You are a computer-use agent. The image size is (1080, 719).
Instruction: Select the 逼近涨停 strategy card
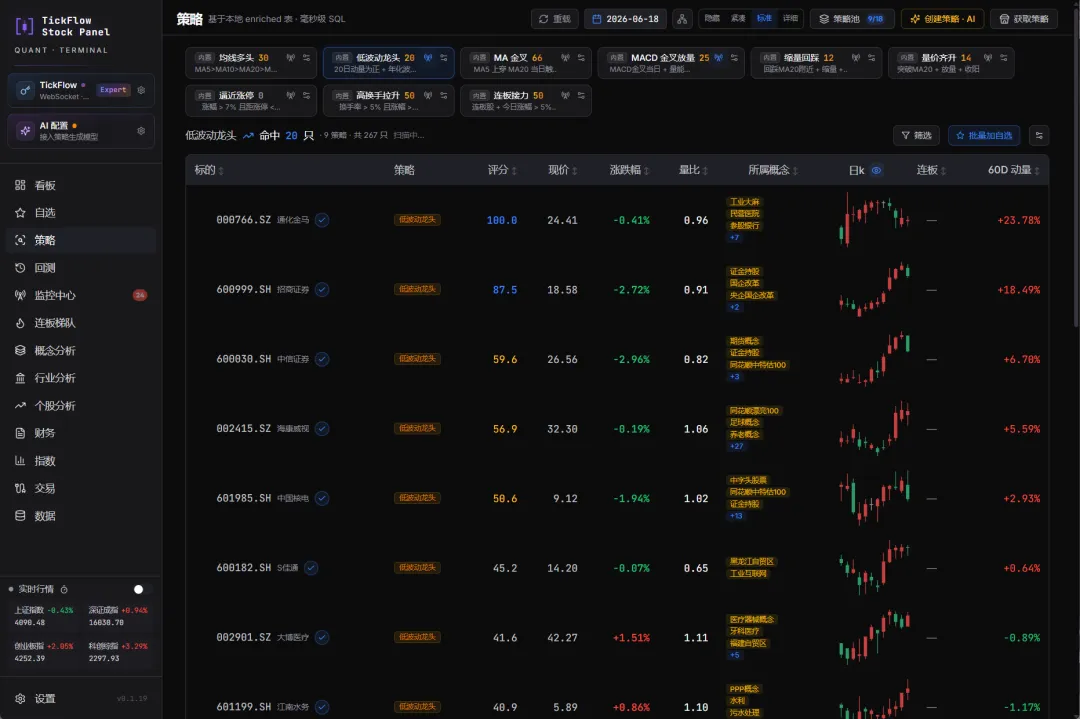pyautogui.click(x=251, y=101)
